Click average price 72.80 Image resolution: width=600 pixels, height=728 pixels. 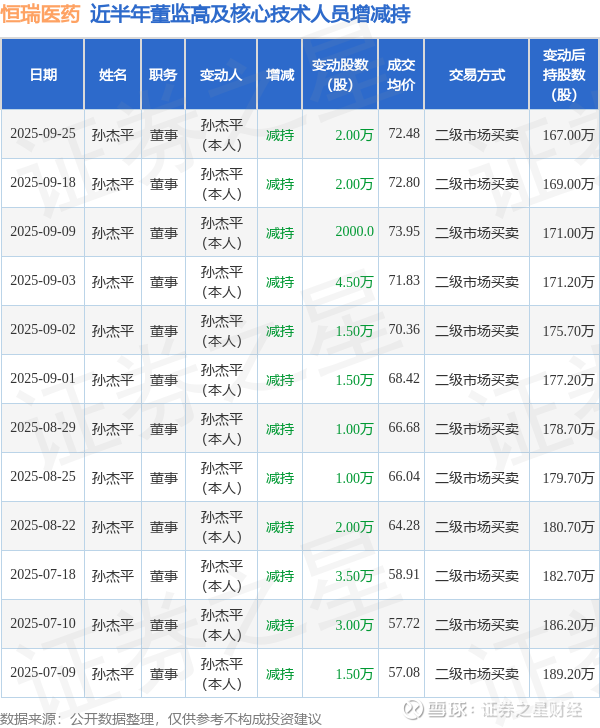pos(404,182)
